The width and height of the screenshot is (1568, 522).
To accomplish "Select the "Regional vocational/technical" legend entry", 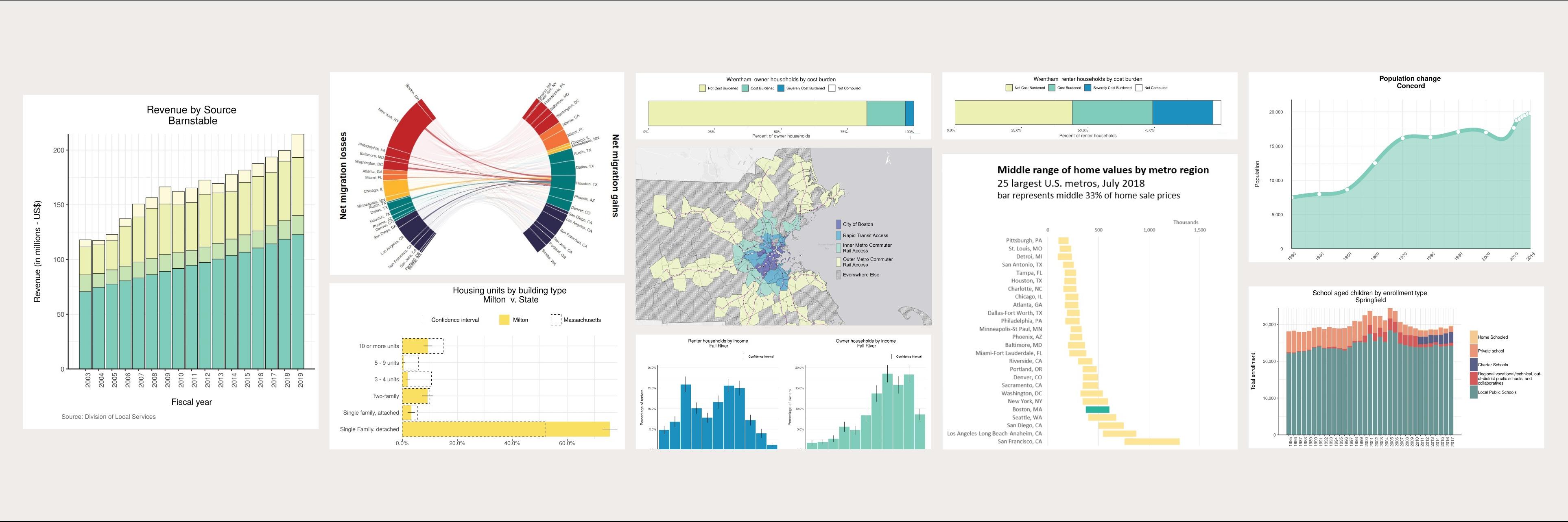I will point(1474,378).
